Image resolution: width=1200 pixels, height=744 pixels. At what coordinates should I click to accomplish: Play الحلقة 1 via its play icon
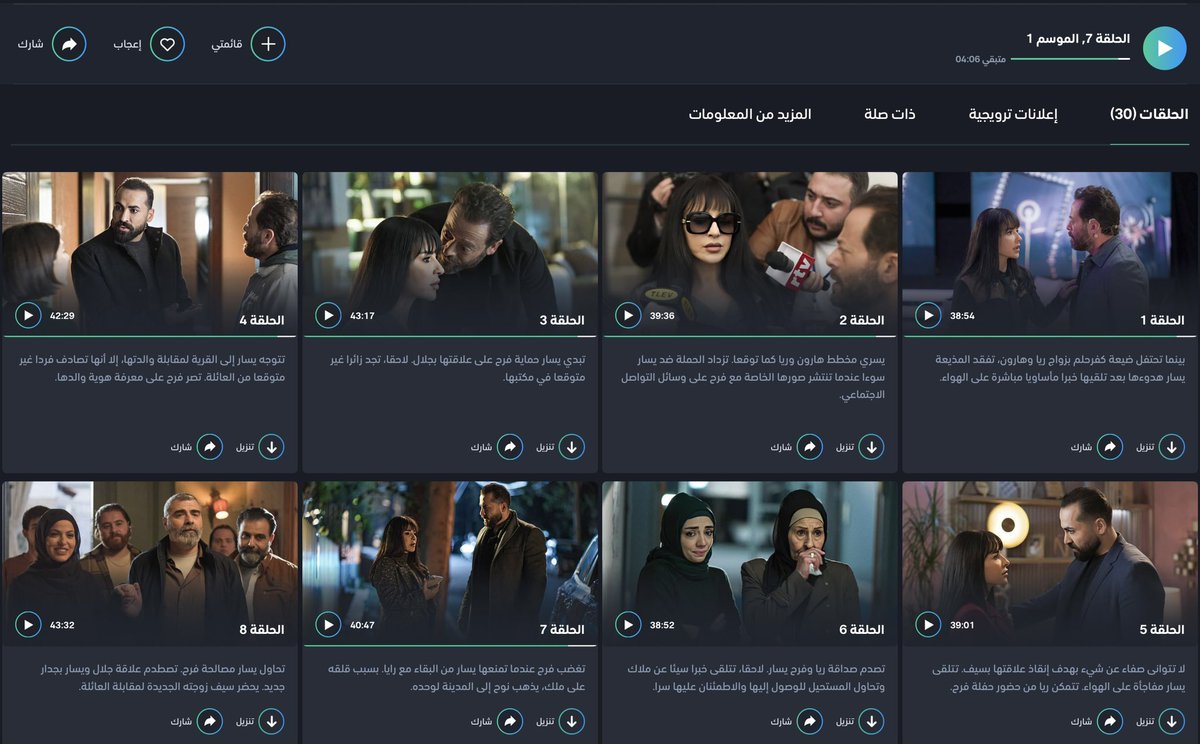tap(928, 316)
